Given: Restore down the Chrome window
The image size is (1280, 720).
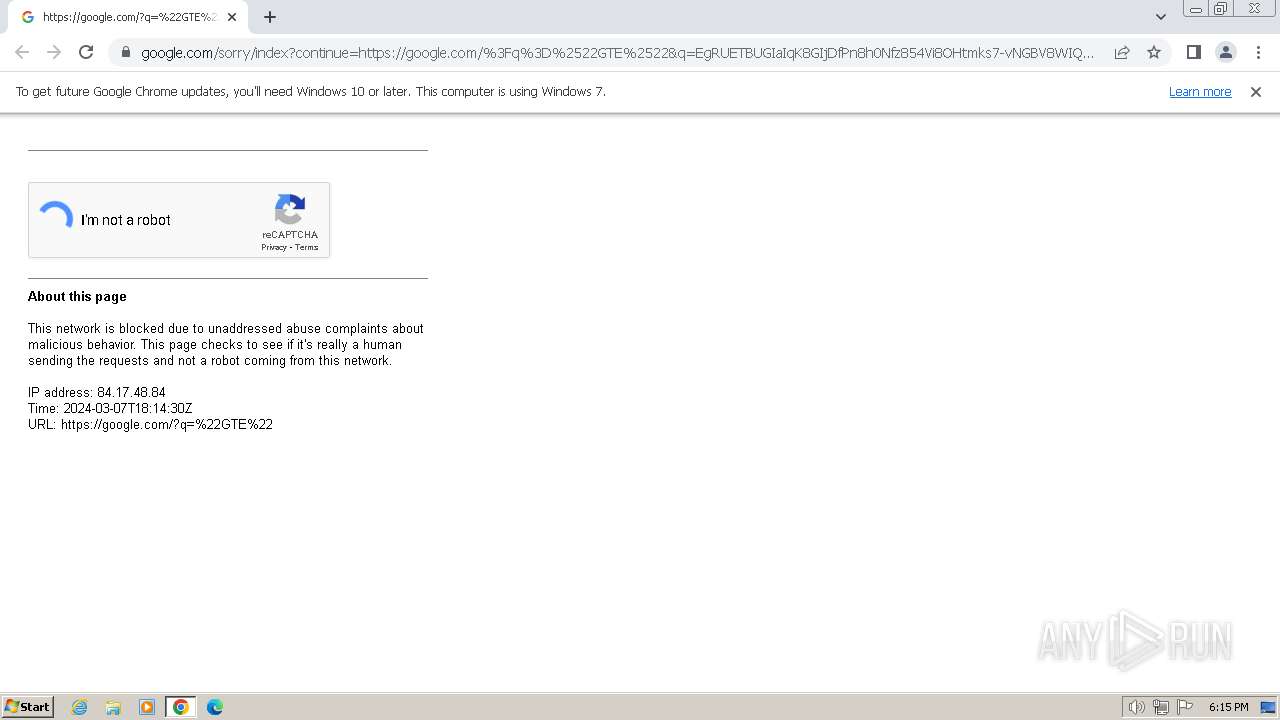Looking at the screenshot, I should (x=1221, y=9).
